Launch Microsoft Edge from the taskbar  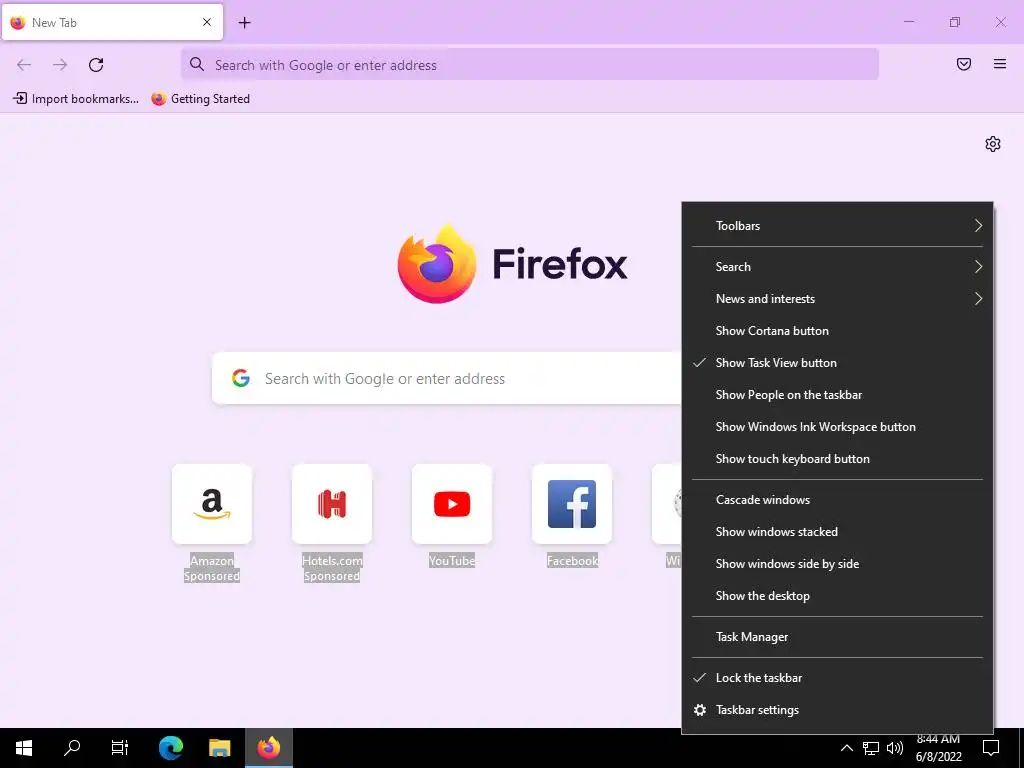pos(171,748)
